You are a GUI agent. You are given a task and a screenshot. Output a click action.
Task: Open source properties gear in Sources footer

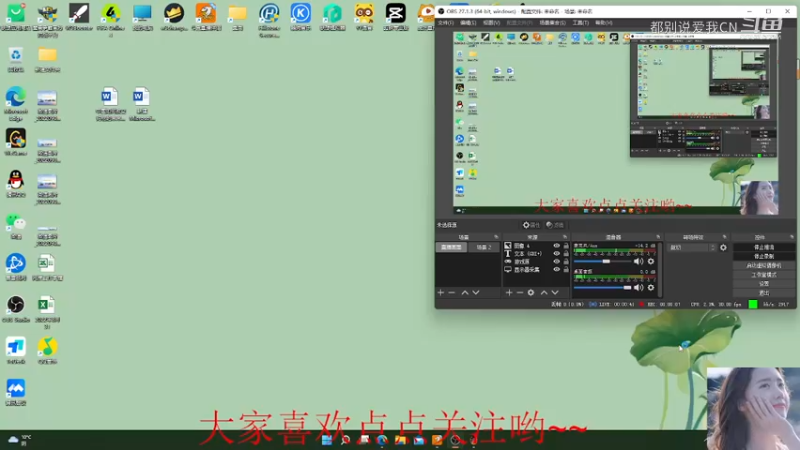[x=531, y=292]
